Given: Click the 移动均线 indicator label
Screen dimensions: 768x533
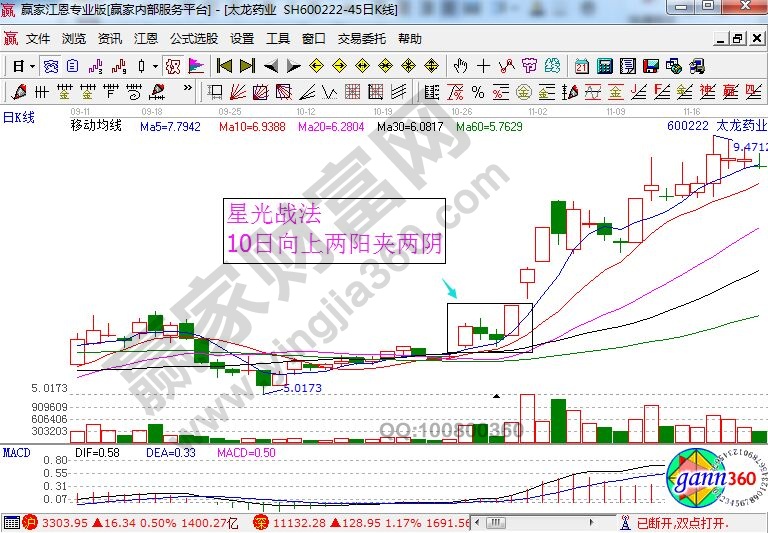Looking at the screenshot, I should click(x=95, y=126).
